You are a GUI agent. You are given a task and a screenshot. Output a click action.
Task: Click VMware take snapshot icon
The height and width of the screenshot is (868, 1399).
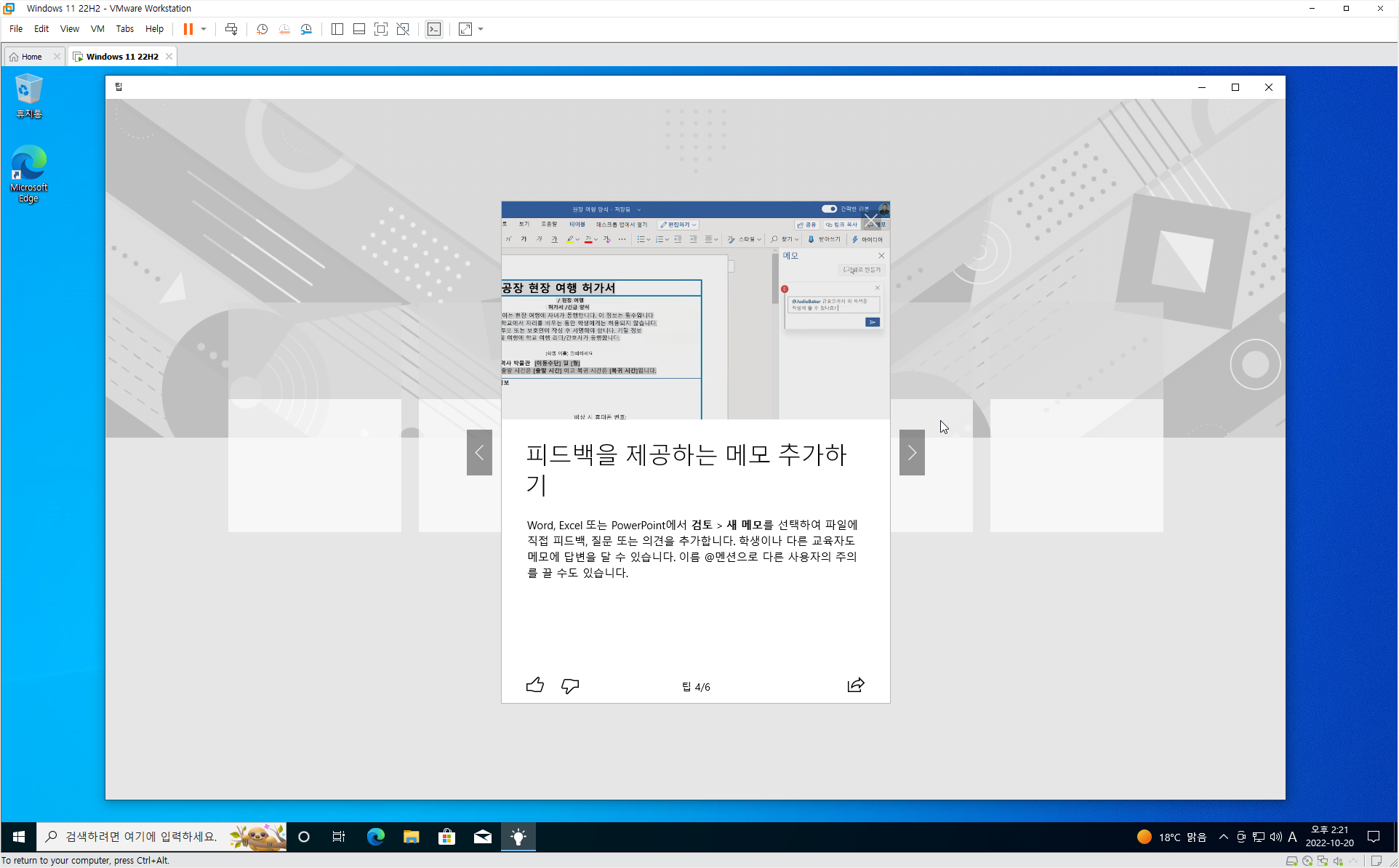click(262, 29)
